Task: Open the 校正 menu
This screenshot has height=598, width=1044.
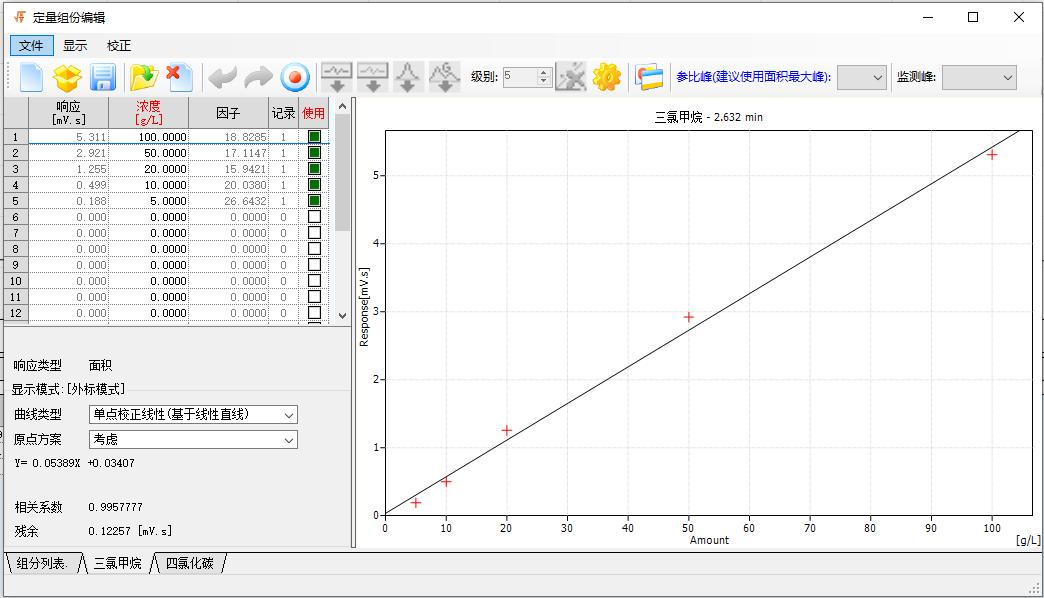Action: pos(120,45)
